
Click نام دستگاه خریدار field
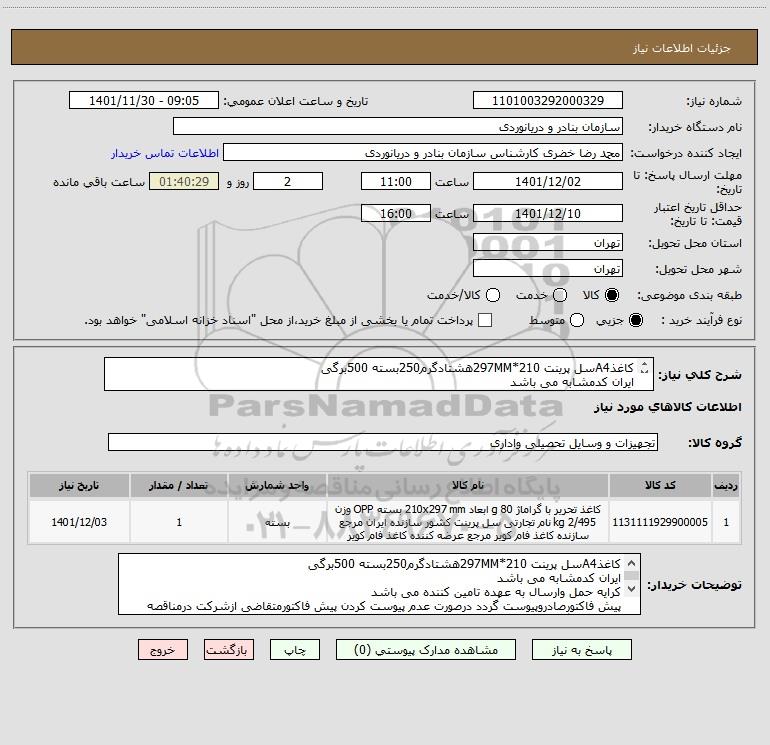(398, 127)
